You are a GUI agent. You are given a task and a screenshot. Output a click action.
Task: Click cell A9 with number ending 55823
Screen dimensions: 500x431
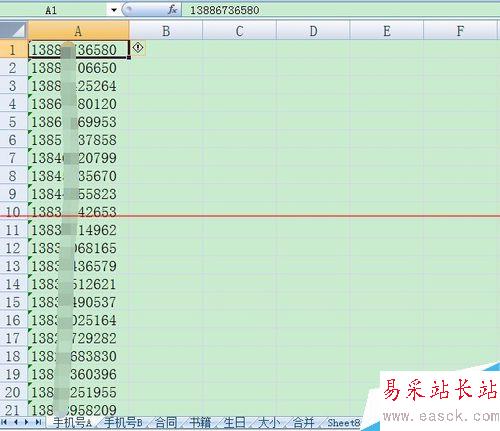tap(78, 194)
